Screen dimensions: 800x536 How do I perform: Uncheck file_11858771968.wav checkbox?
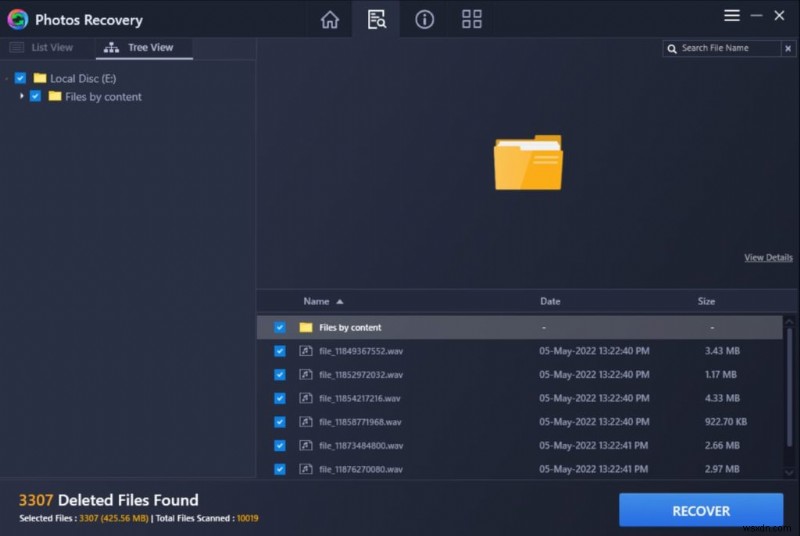(x=280, y=422)
